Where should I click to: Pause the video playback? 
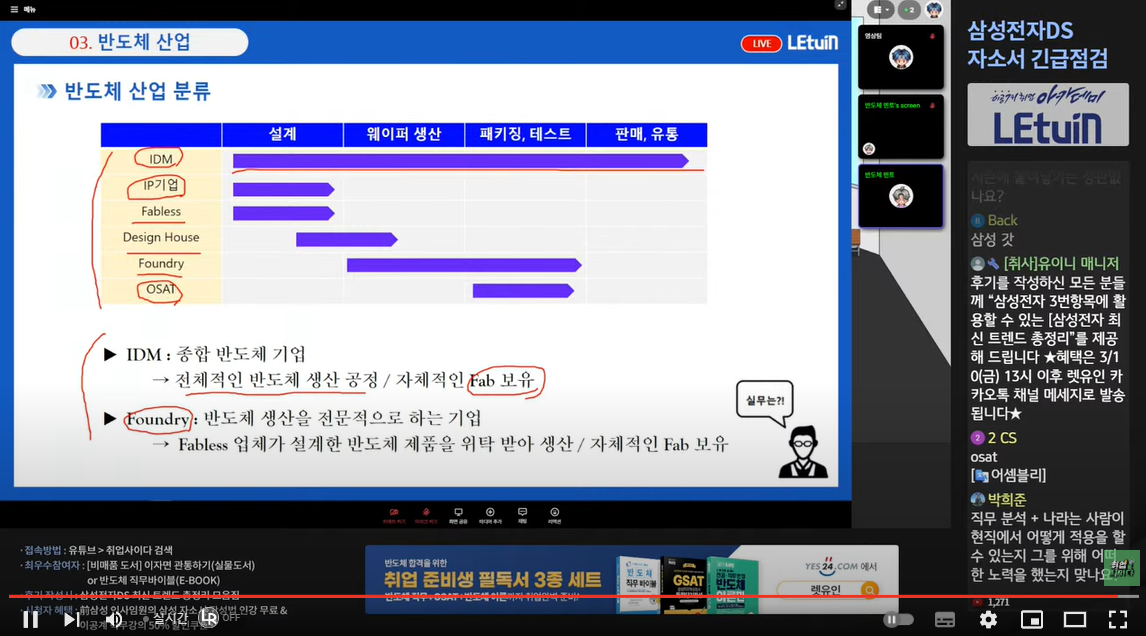(30, 620)
